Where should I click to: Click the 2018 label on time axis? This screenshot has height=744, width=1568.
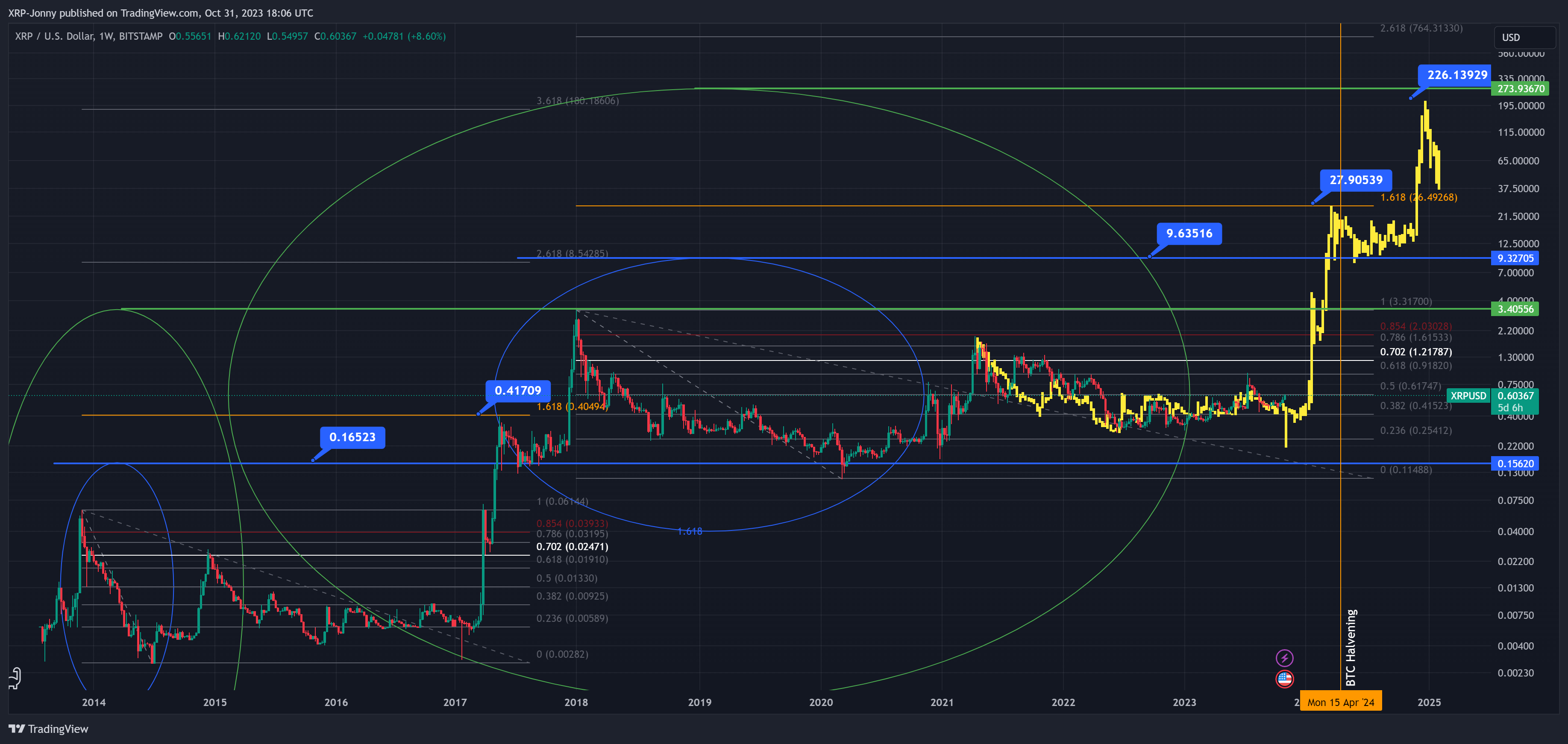coord(576,703)
